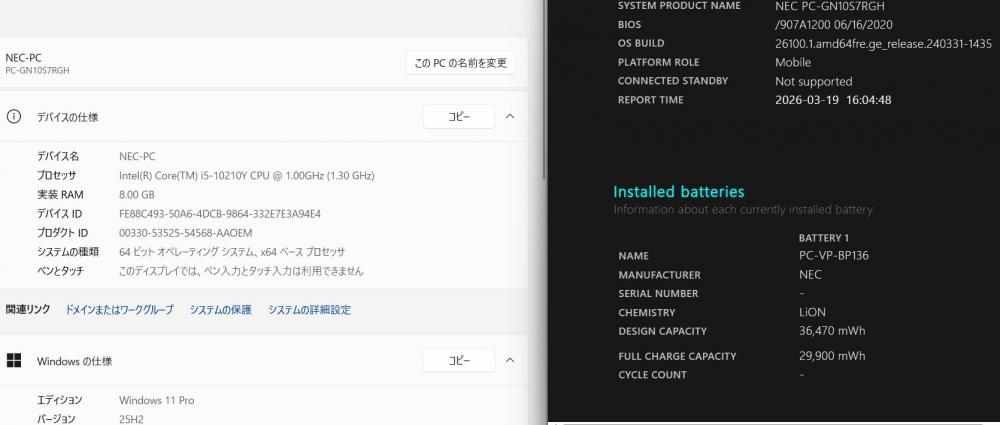
Task: Click the info icon beside デバイスの仕様
Action: coord(13,117)
